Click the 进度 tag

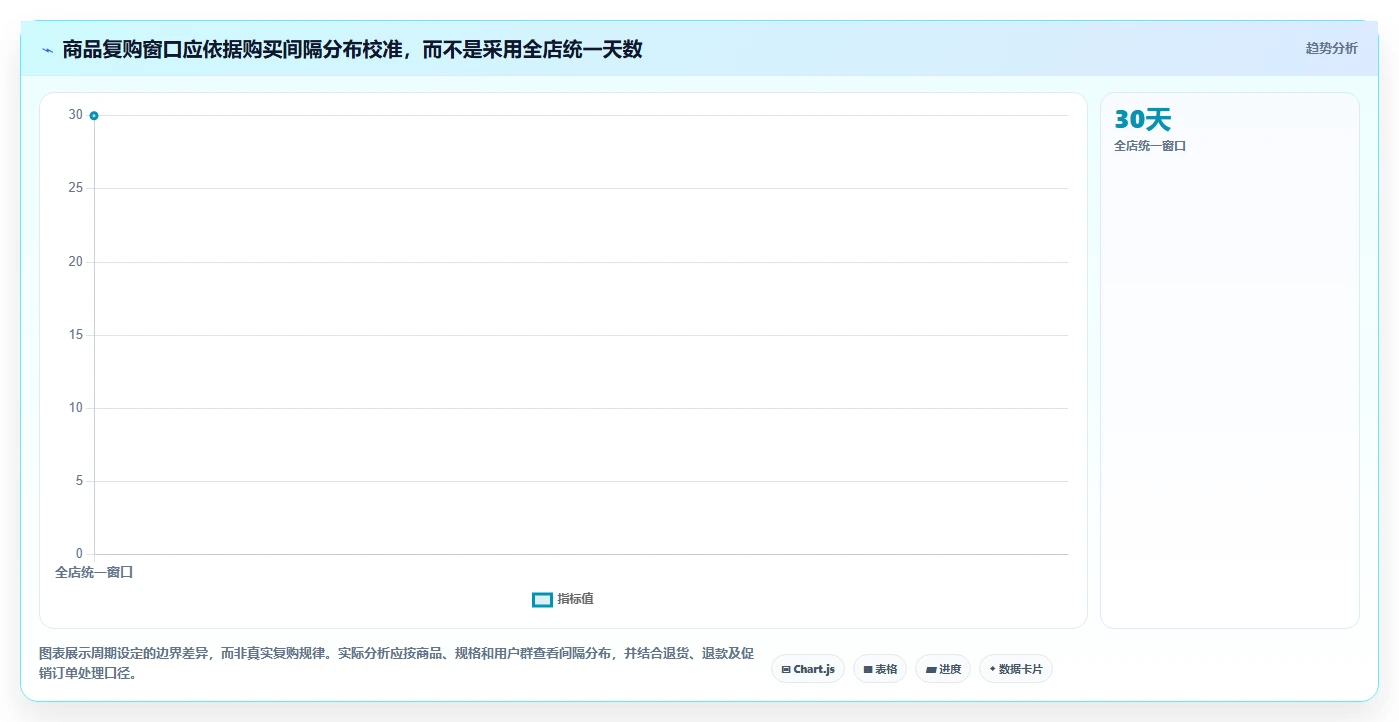[x=943, y=669]
